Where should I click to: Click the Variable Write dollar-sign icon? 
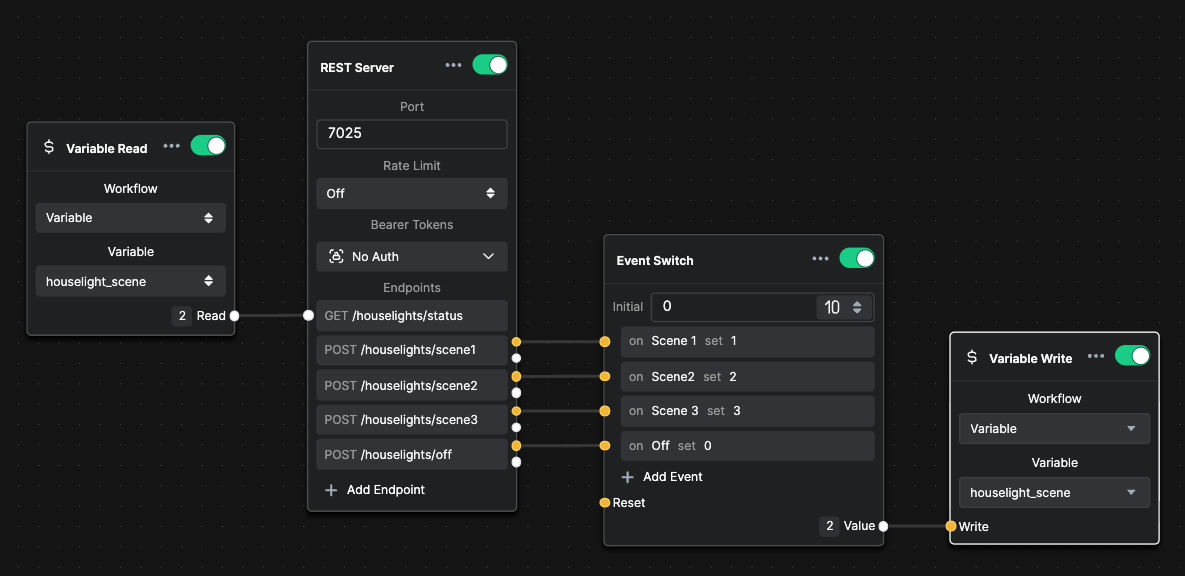tap(972, 357)
